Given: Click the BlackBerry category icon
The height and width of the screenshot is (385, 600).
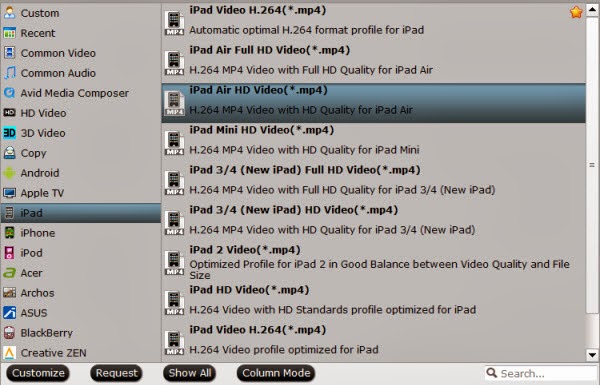Looking at the screenshot, I should (9, 333).
